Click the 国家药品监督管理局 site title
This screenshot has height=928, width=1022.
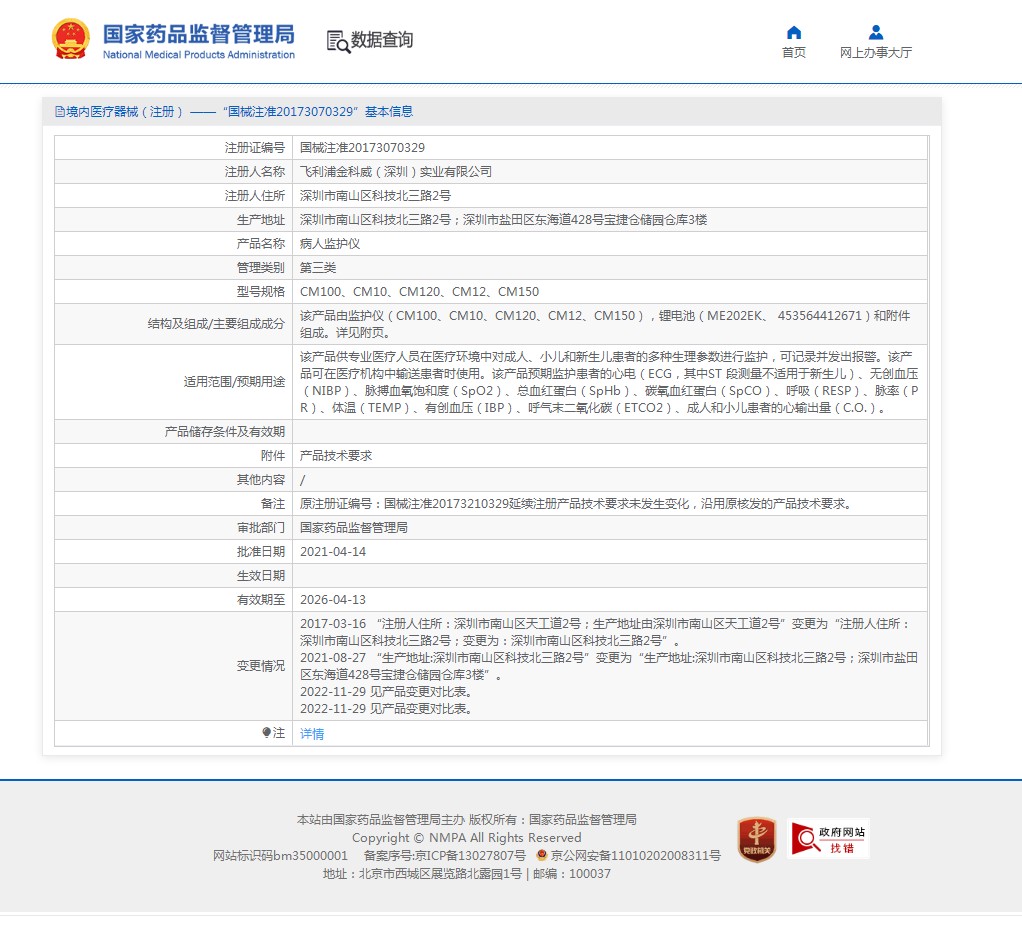[199, 34]
